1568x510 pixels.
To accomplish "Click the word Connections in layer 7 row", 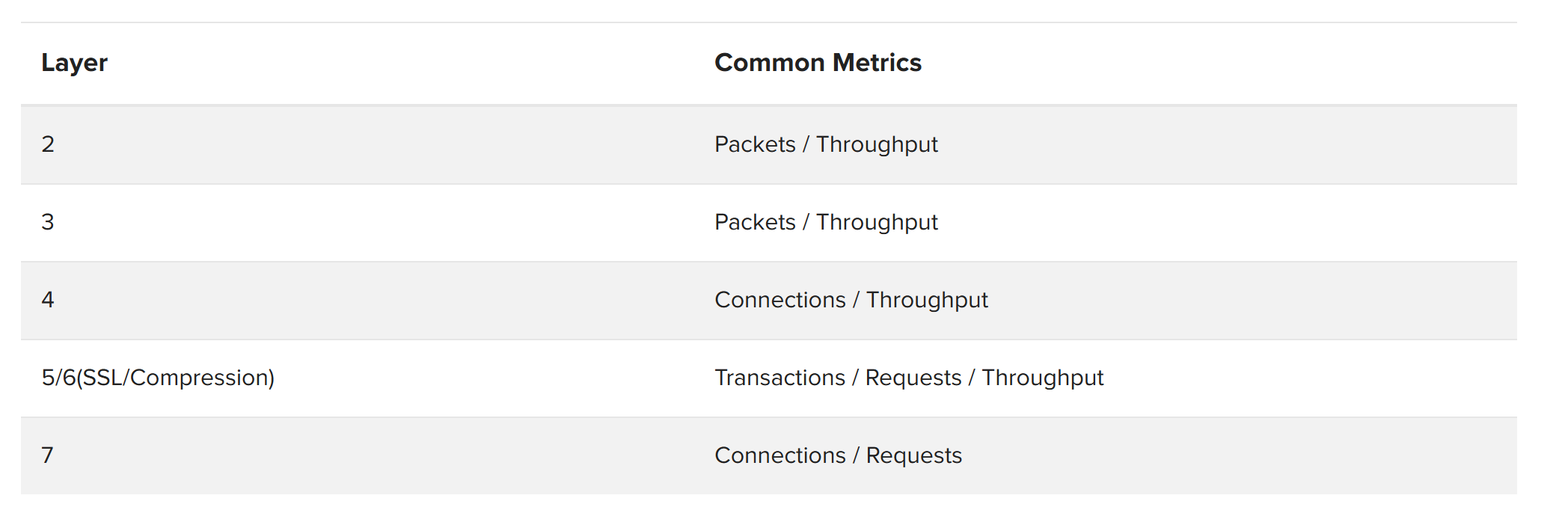I will click(x=780, y=455).
